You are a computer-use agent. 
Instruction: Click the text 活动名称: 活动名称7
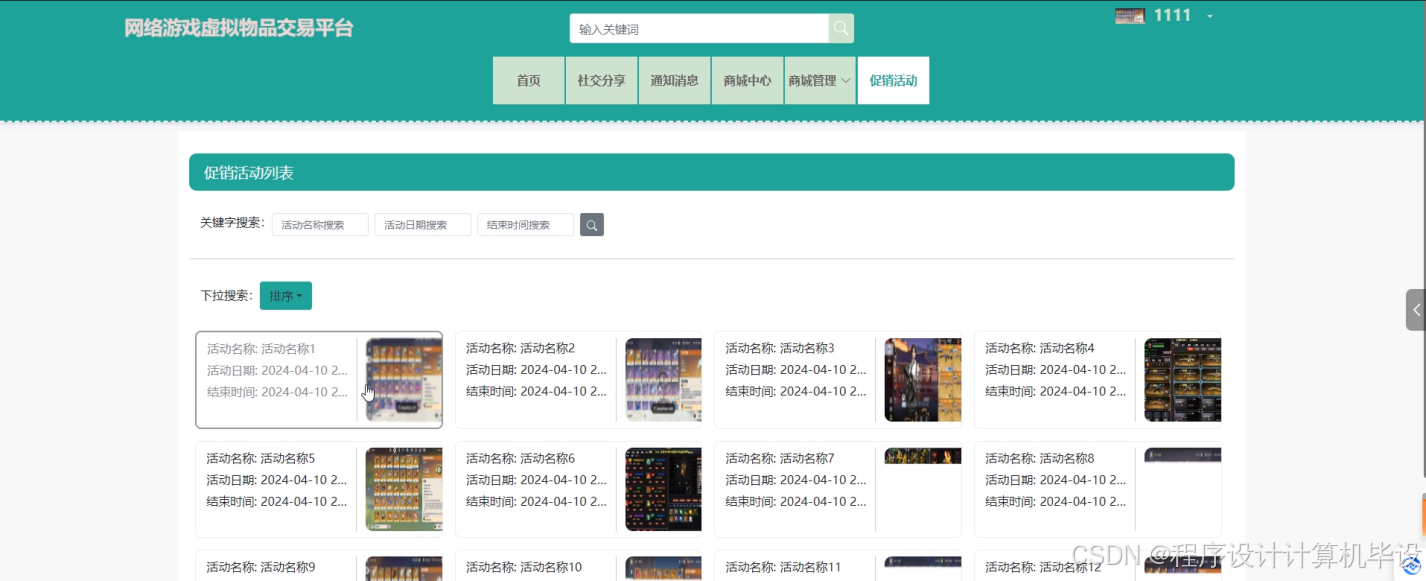coord(780,458)
